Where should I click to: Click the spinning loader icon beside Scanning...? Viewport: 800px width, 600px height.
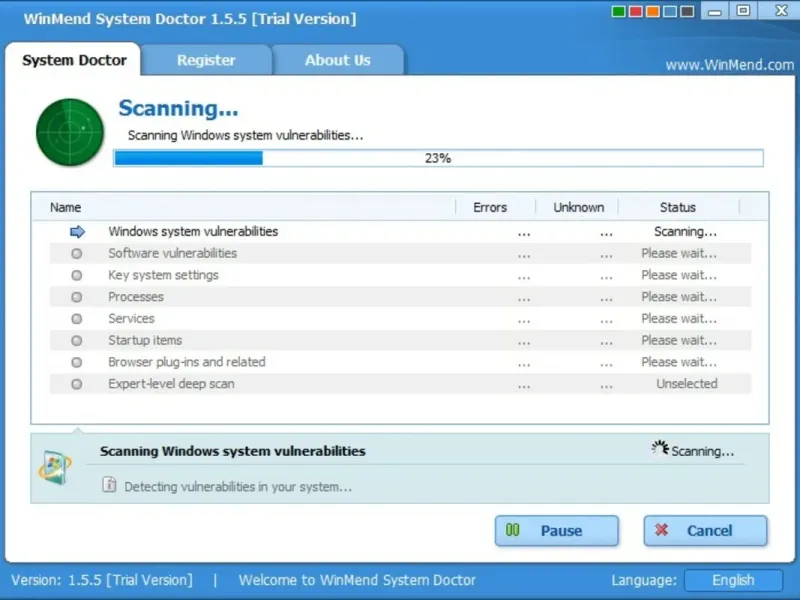[x=660, y=448]
